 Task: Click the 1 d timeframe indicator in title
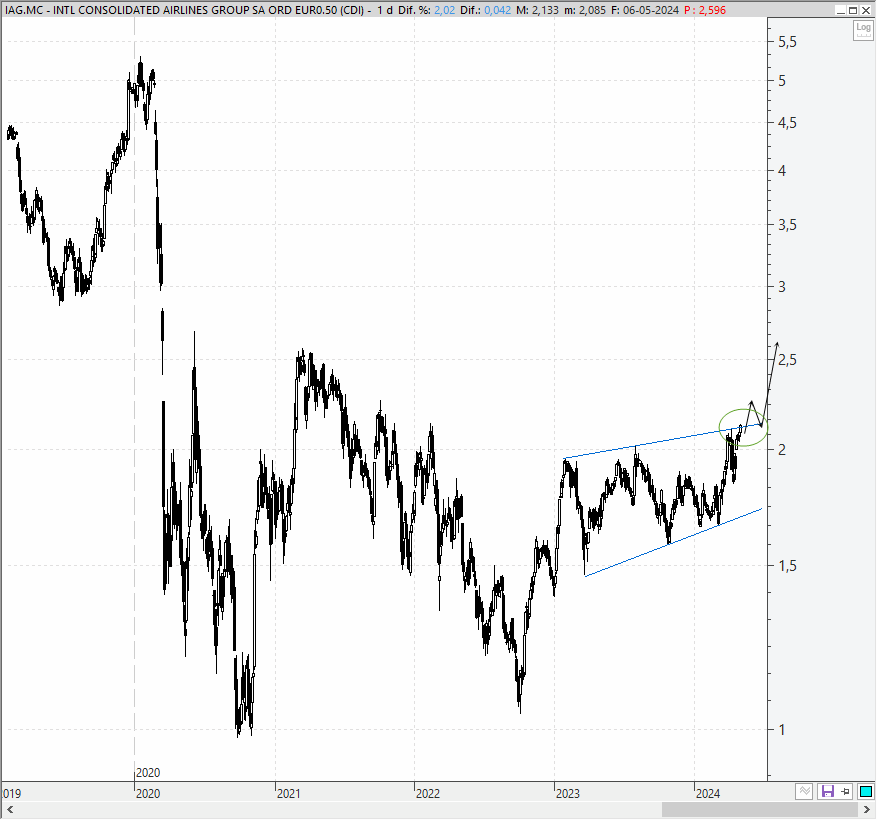tap(385, 10)
